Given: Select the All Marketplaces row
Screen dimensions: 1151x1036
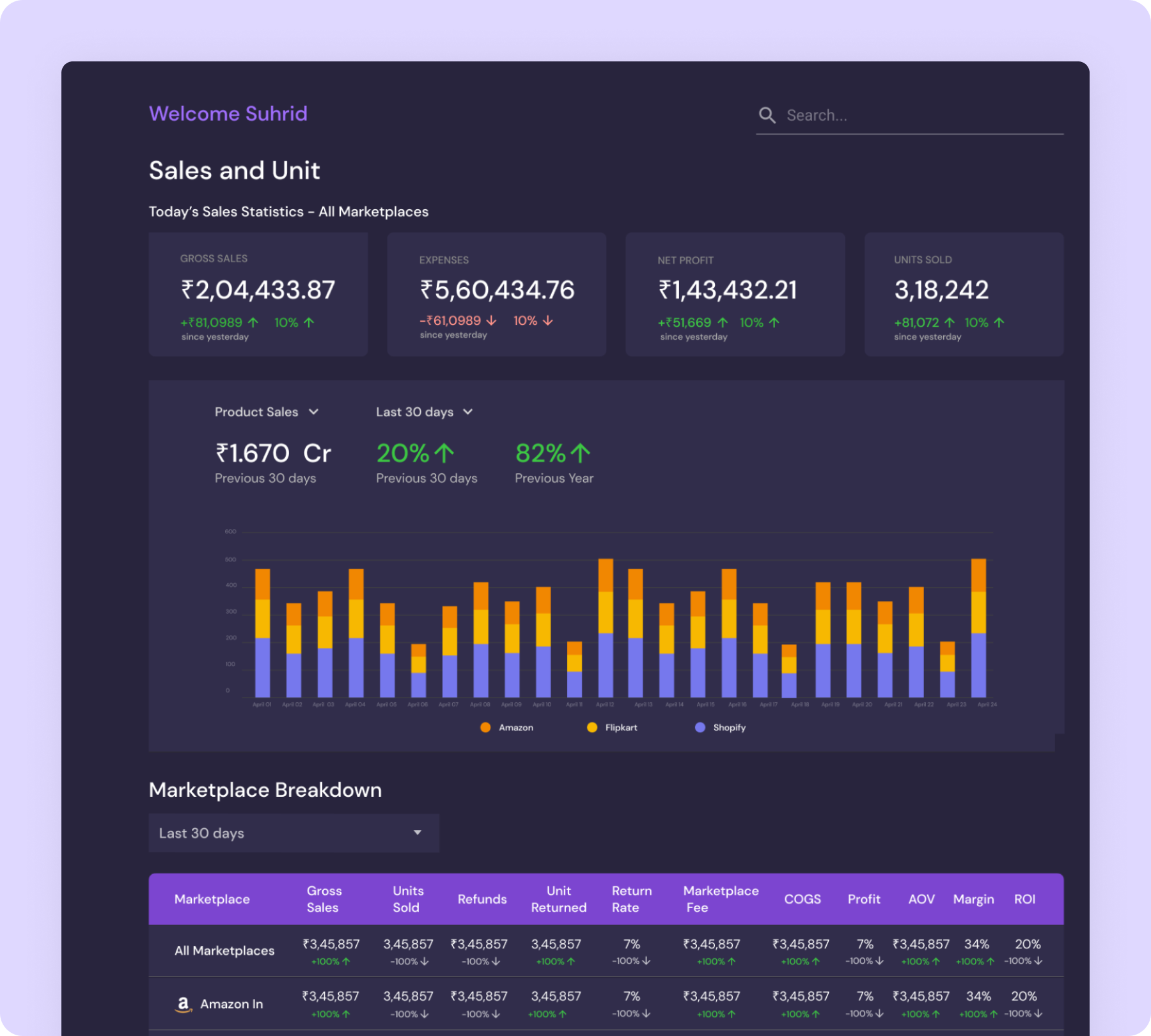Looking at the screenshot, I should 224,950.
